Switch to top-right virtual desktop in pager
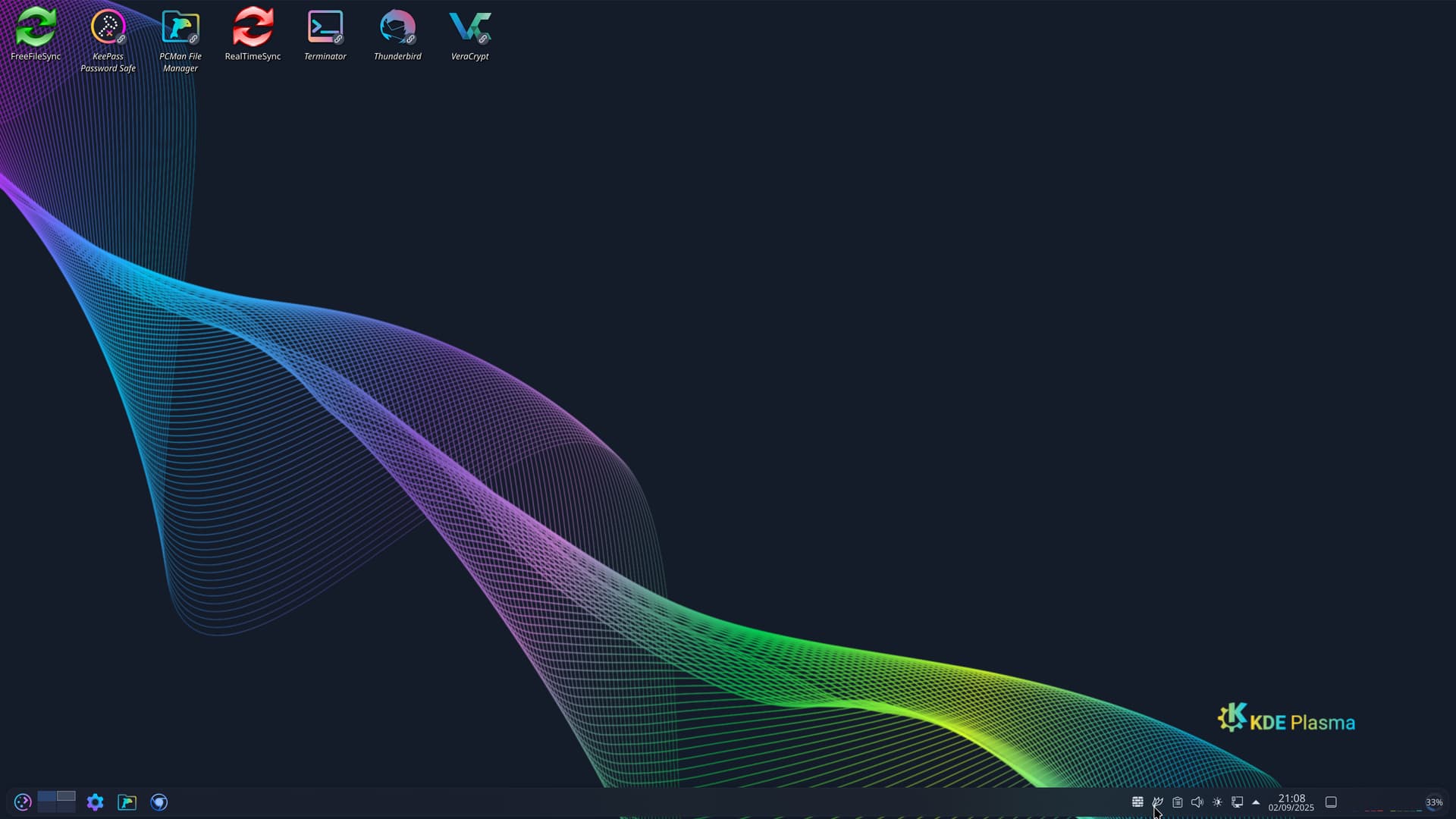 point(66,796)
